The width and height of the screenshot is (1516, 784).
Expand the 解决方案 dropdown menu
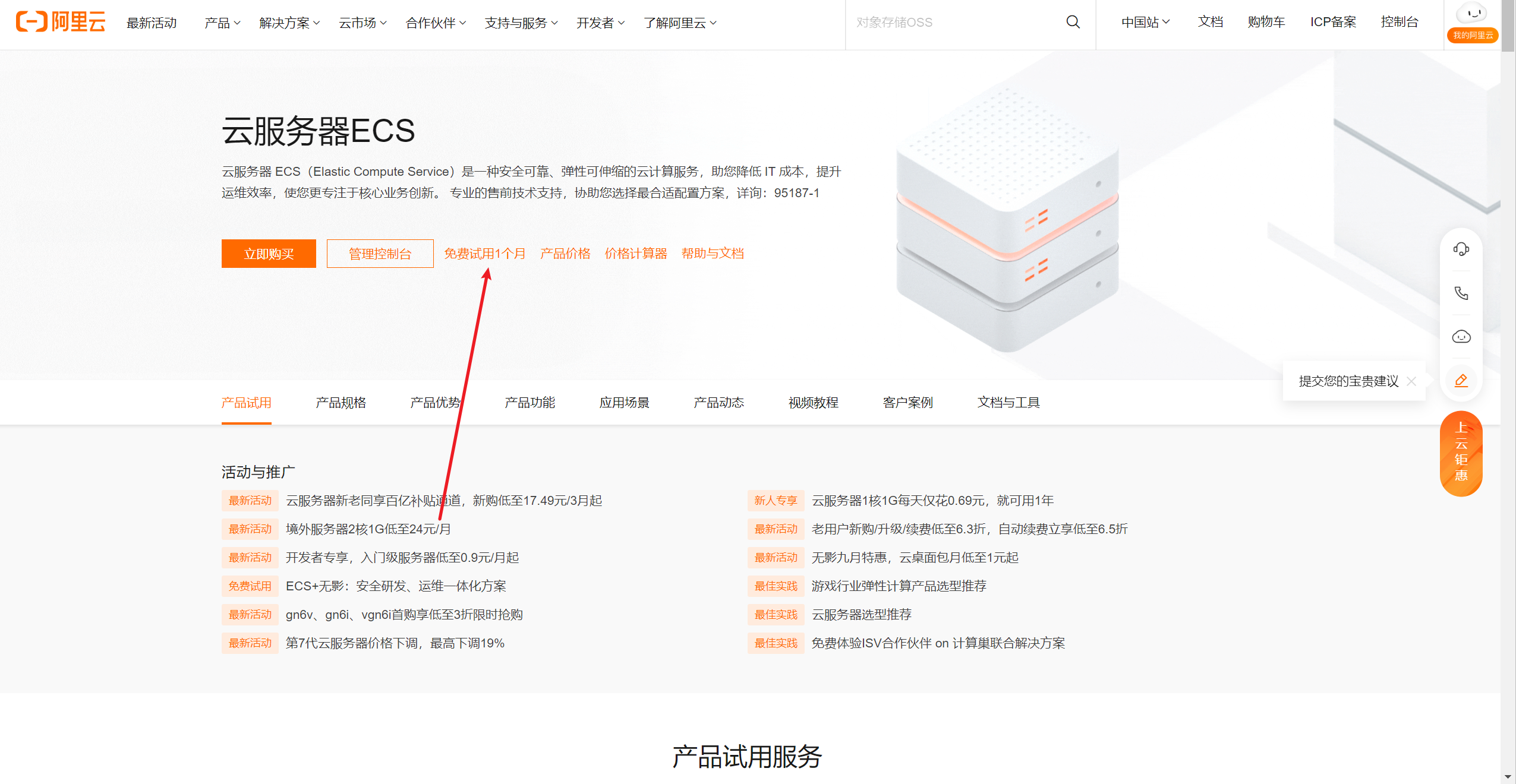coord(289,23)
